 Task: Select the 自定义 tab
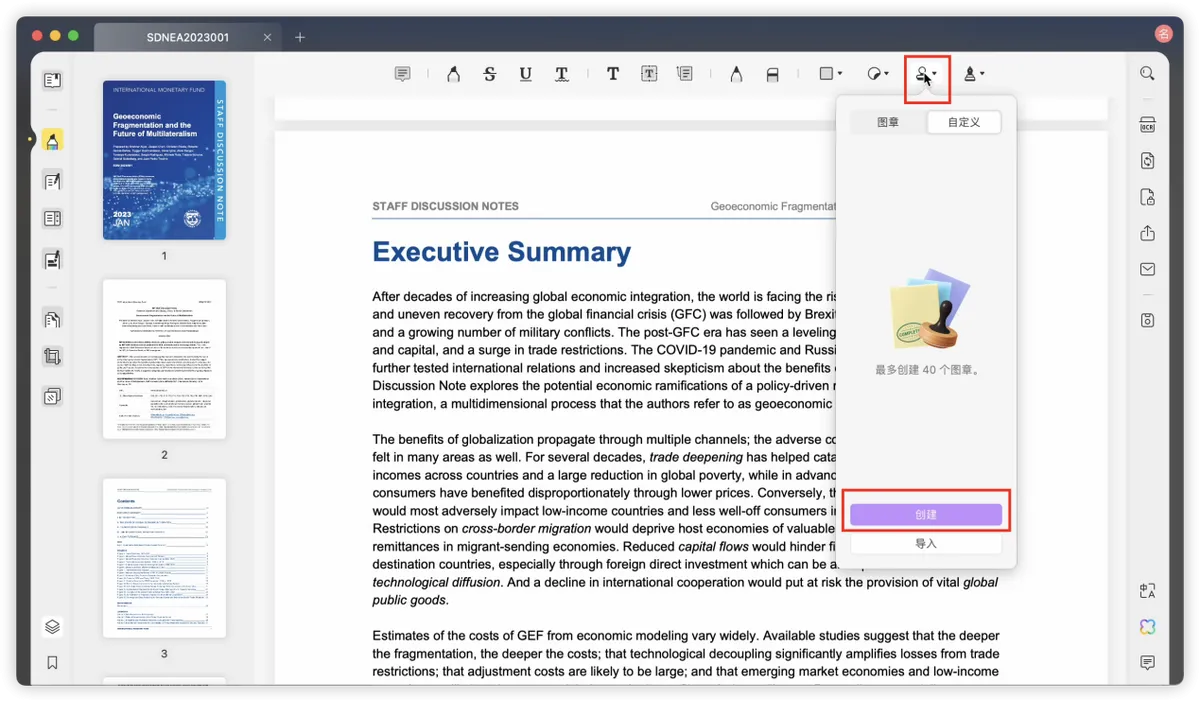tap(963, 122)
